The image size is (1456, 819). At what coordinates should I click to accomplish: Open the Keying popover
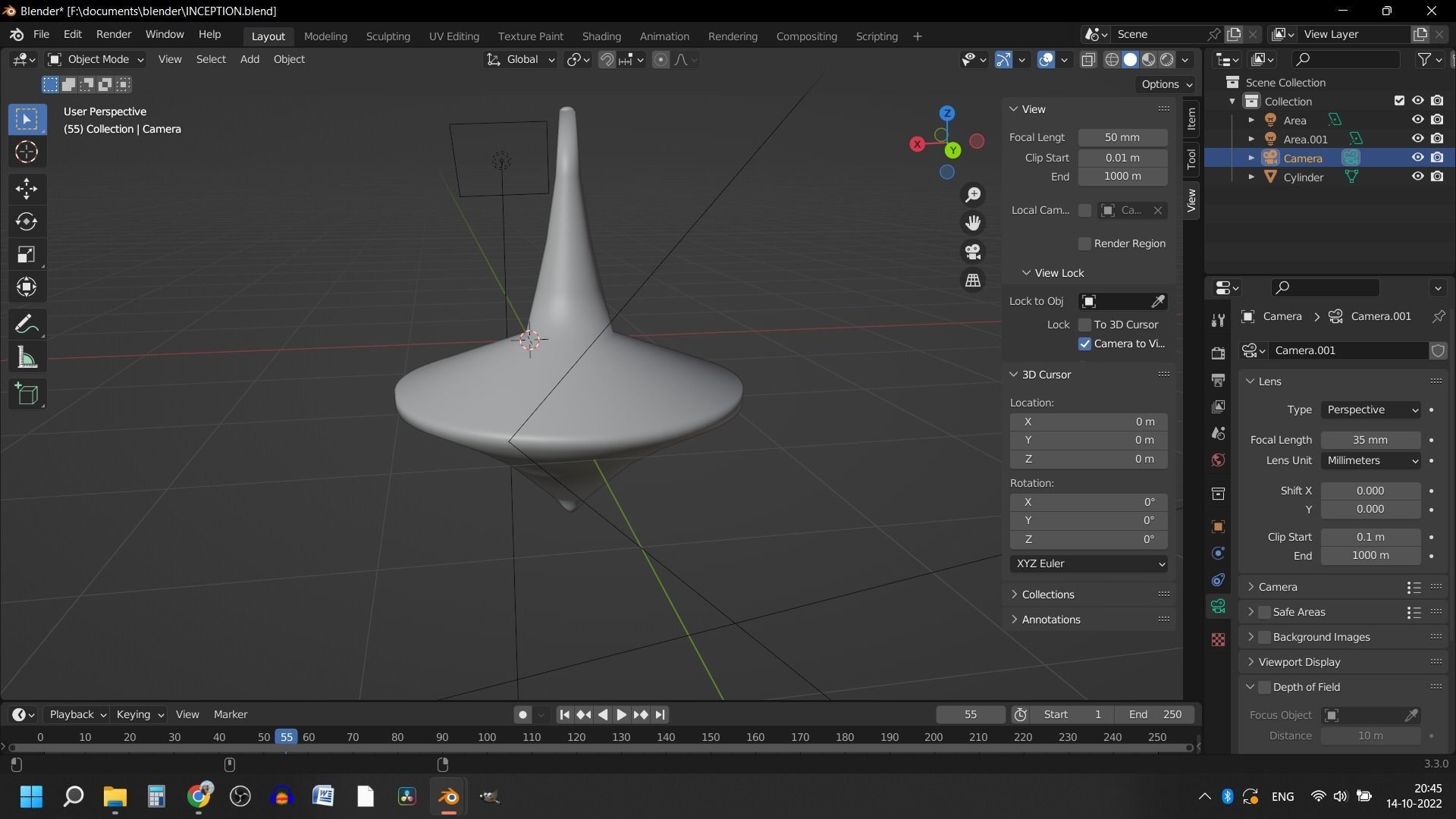[x=140, y=714]
